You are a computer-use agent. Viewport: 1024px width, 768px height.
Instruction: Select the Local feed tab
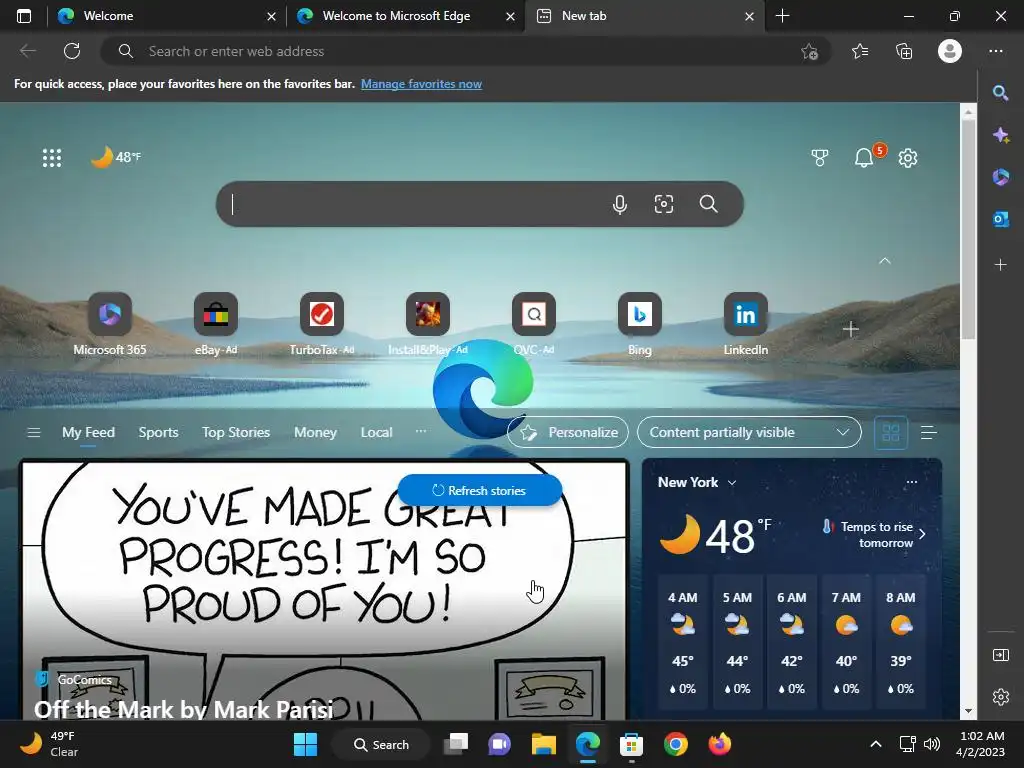[376, 432]
